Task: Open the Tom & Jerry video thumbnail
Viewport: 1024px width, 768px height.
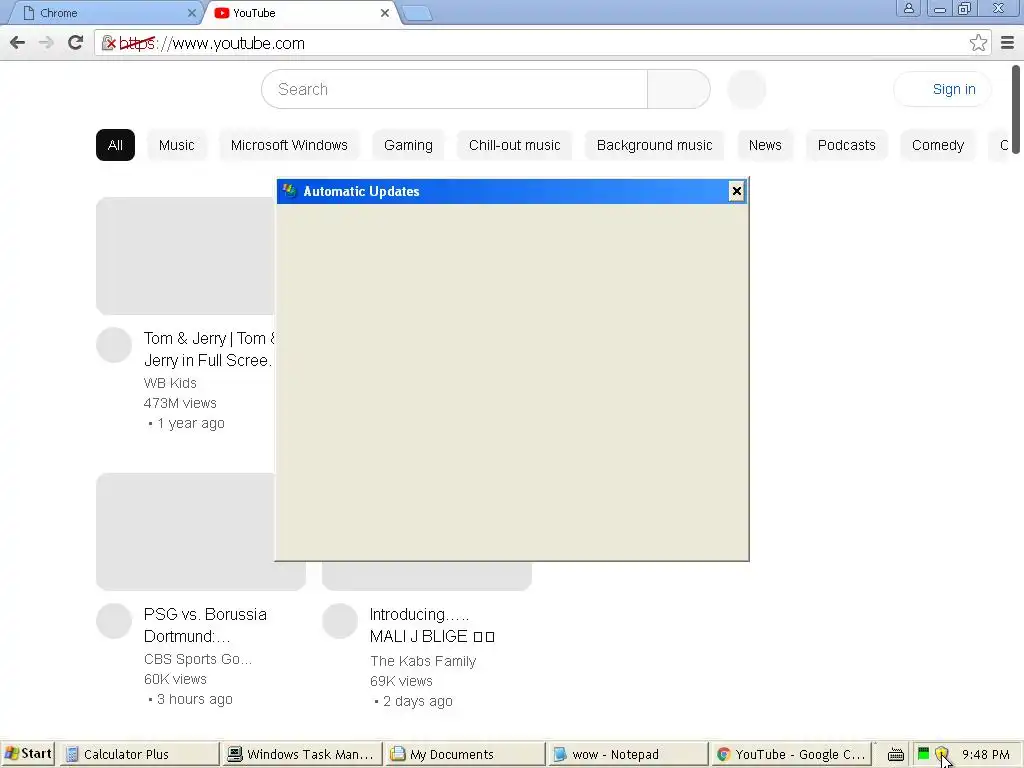Action: 185,256
